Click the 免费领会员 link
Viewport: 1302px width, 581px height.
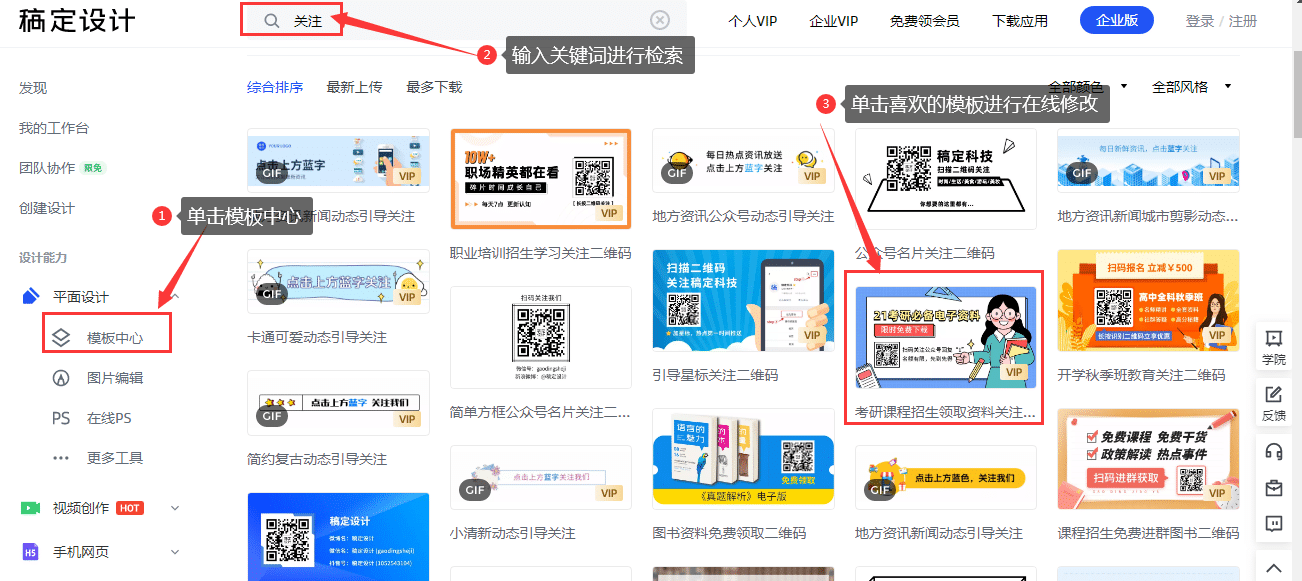924,21
